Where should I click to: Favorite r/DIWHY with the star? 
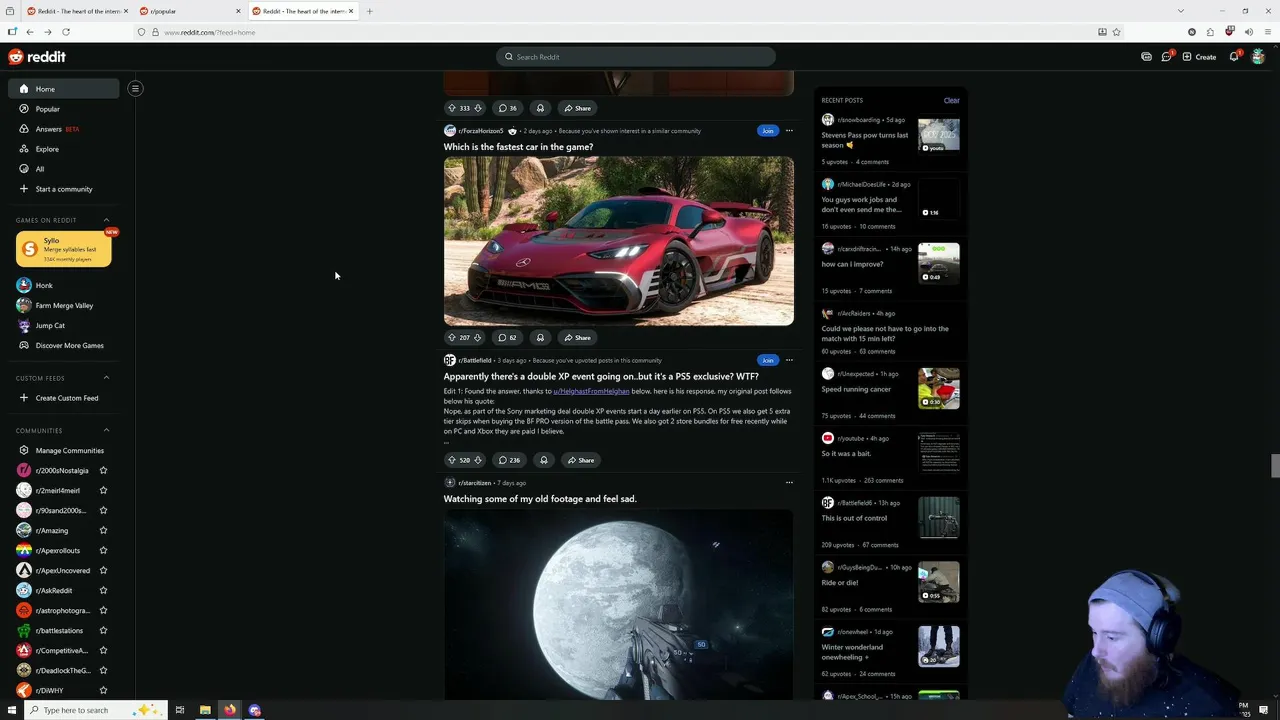pyautogui.click(x=103, y=690)
